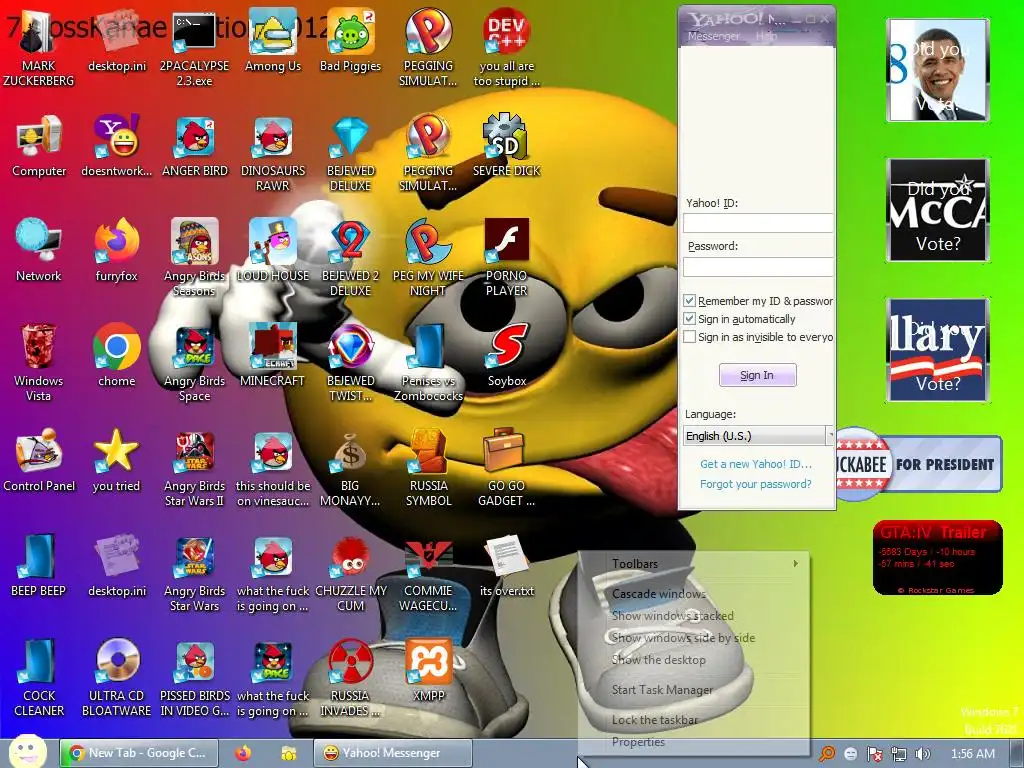Screen dimensions: 1024x768
Task: Select the Soybox desktop icon
Action: point(506,356)
